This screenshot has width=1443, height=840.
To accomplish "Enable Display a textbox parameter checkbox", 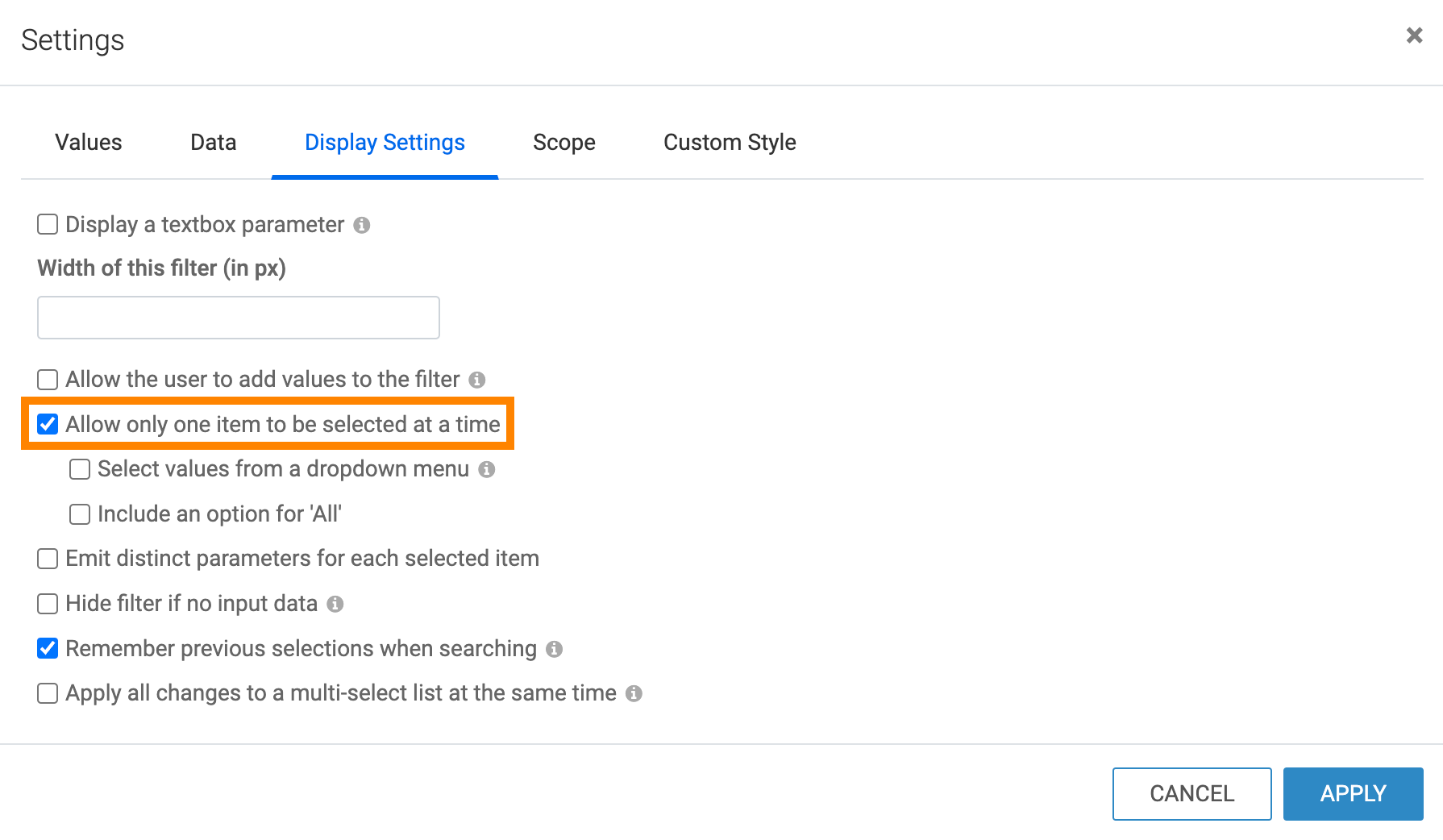I will click(x=48, y=224).
